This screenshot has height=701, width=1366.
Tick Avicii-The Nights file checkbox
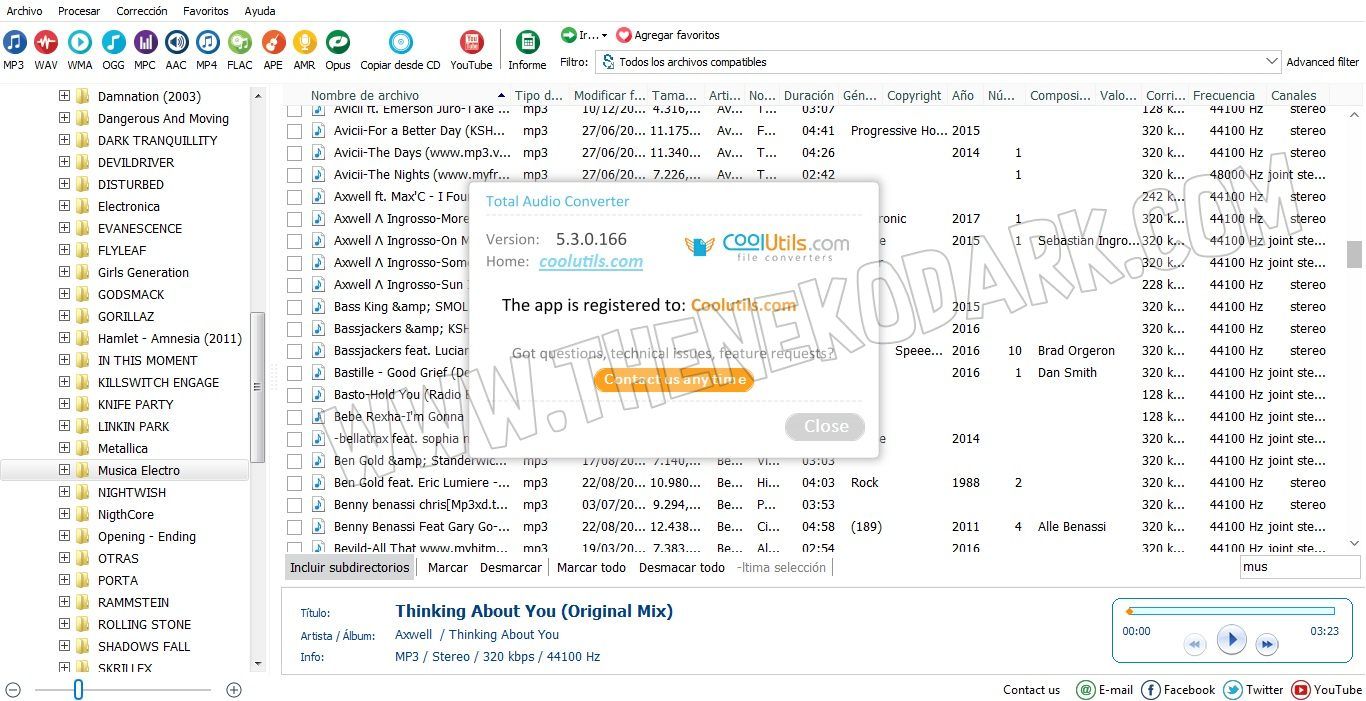tap(294, 175)
